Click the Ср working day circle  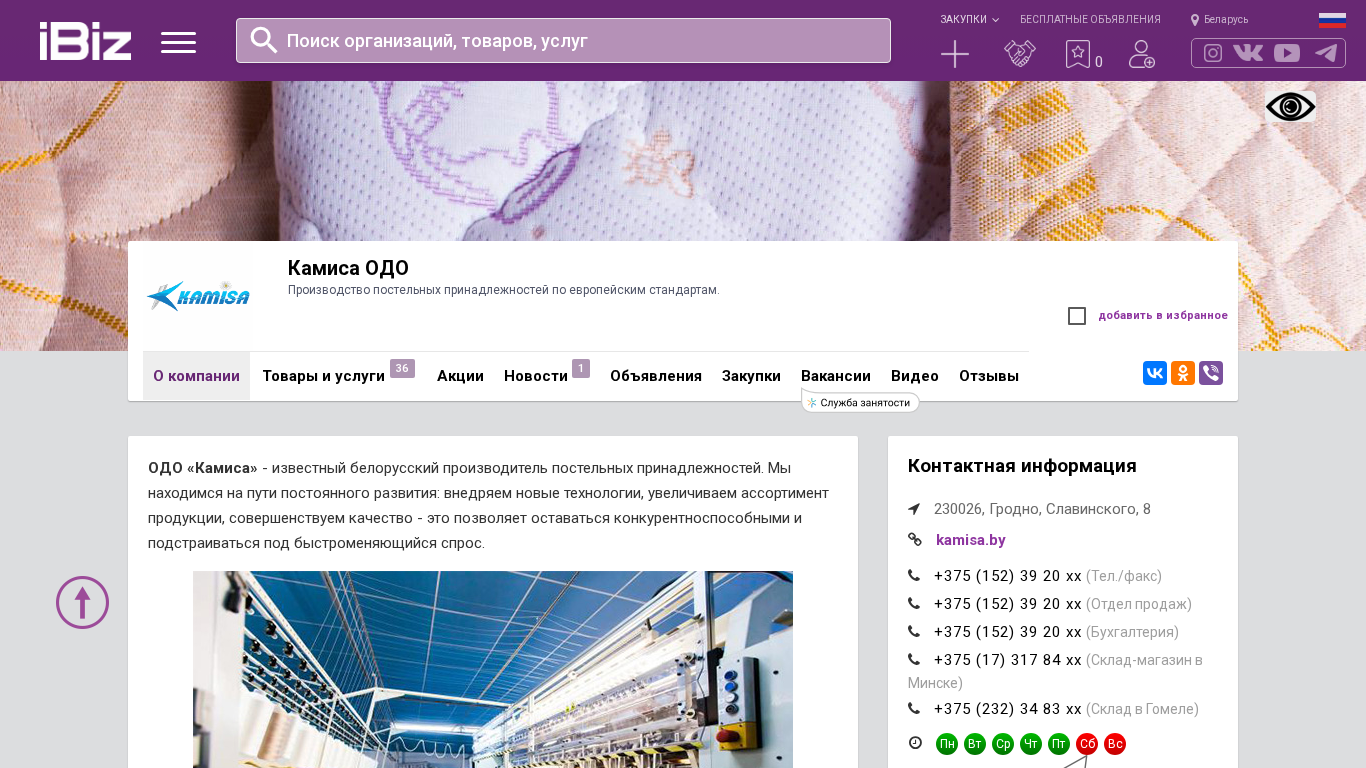[x=1003, y=744]
